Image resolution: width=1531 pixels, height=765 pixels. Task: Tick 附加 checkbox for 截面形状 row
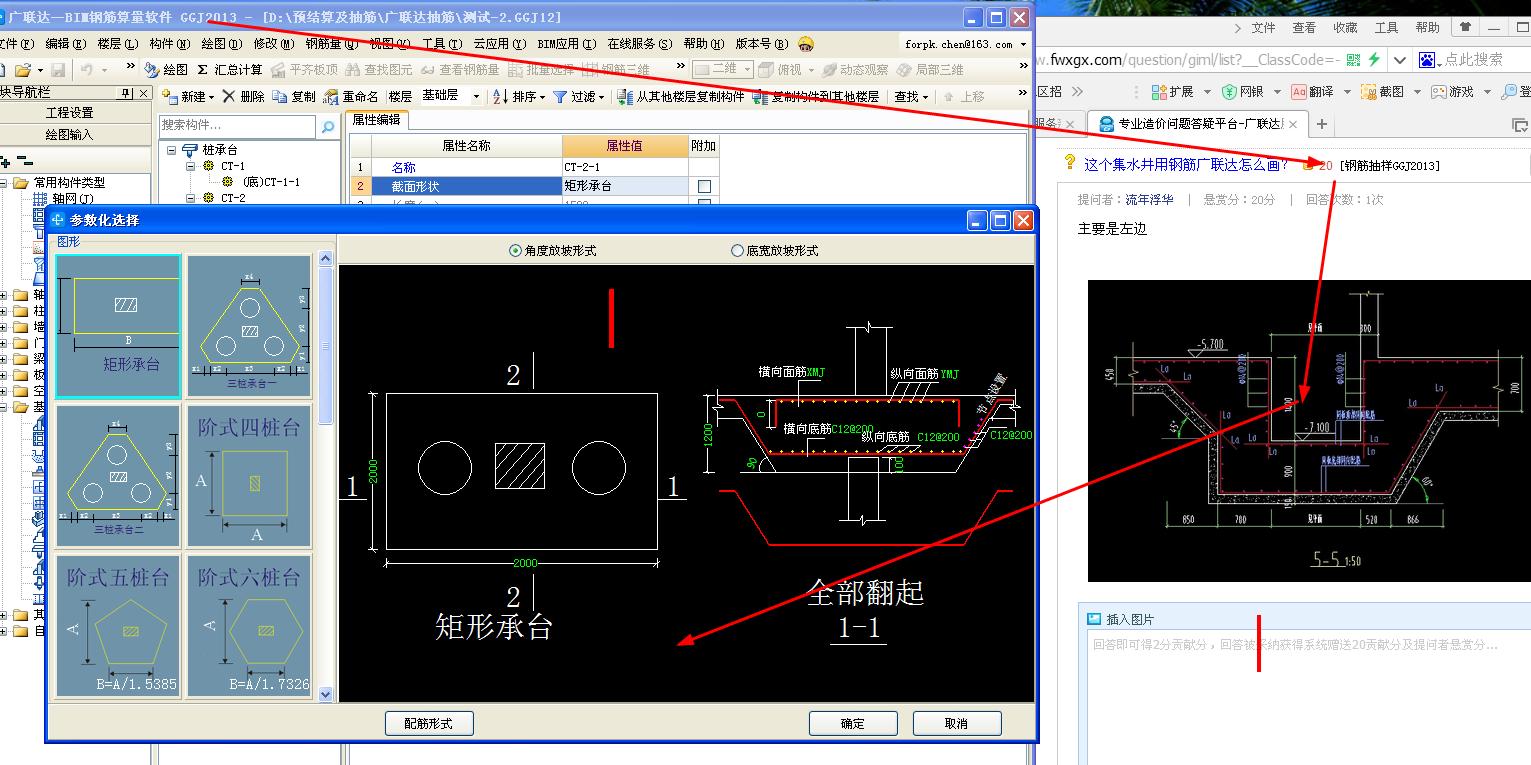coord(704,186)
